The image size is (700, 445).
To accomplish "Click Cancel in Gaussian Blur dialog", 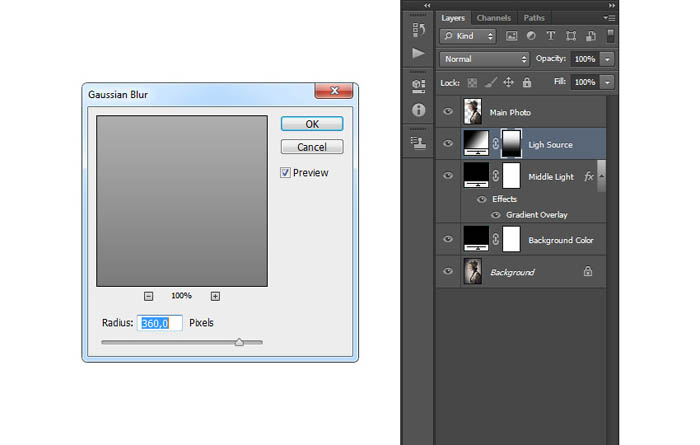I will pos(312,147).
